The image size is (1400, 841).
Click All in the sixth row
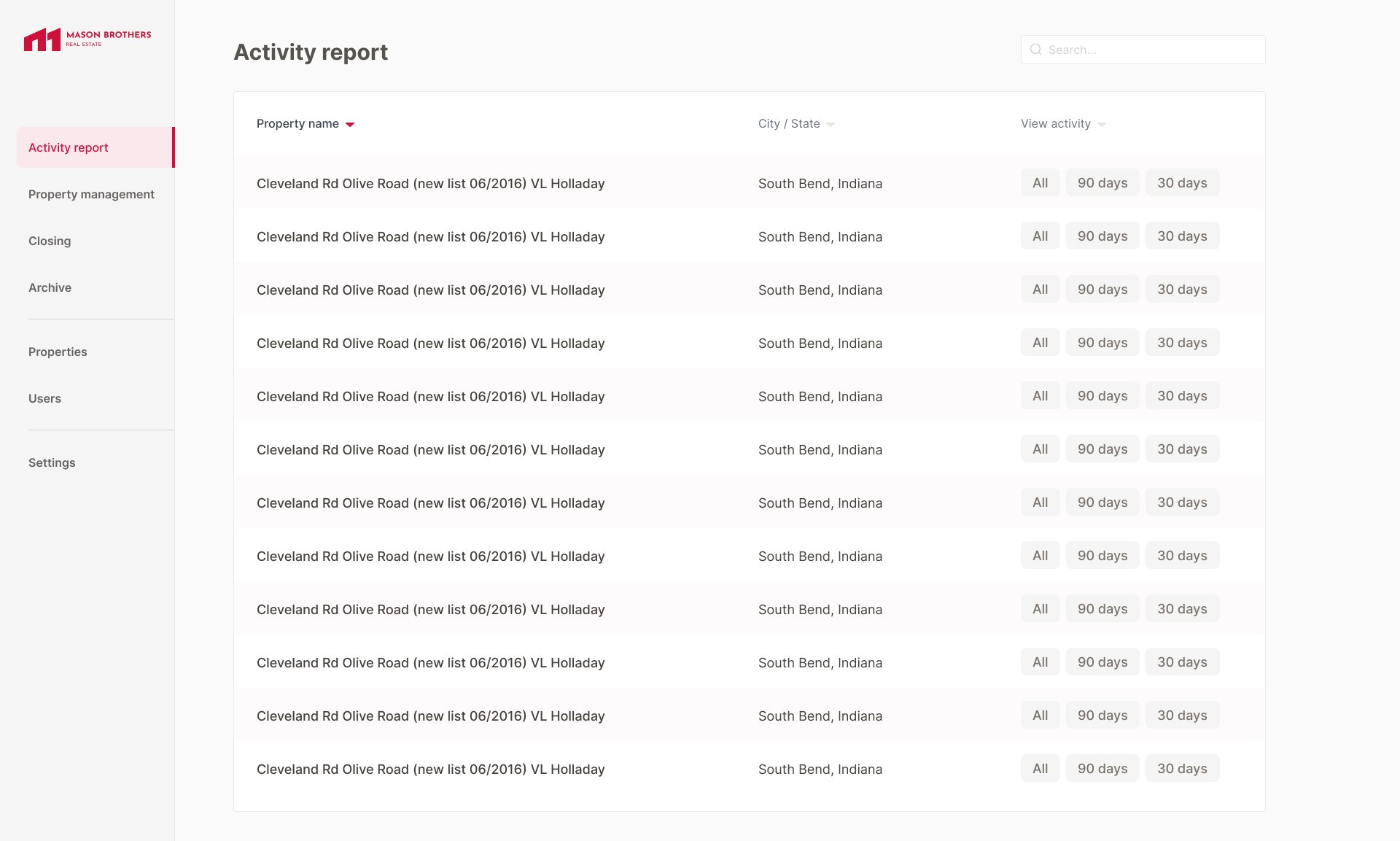coord(1040,449)
